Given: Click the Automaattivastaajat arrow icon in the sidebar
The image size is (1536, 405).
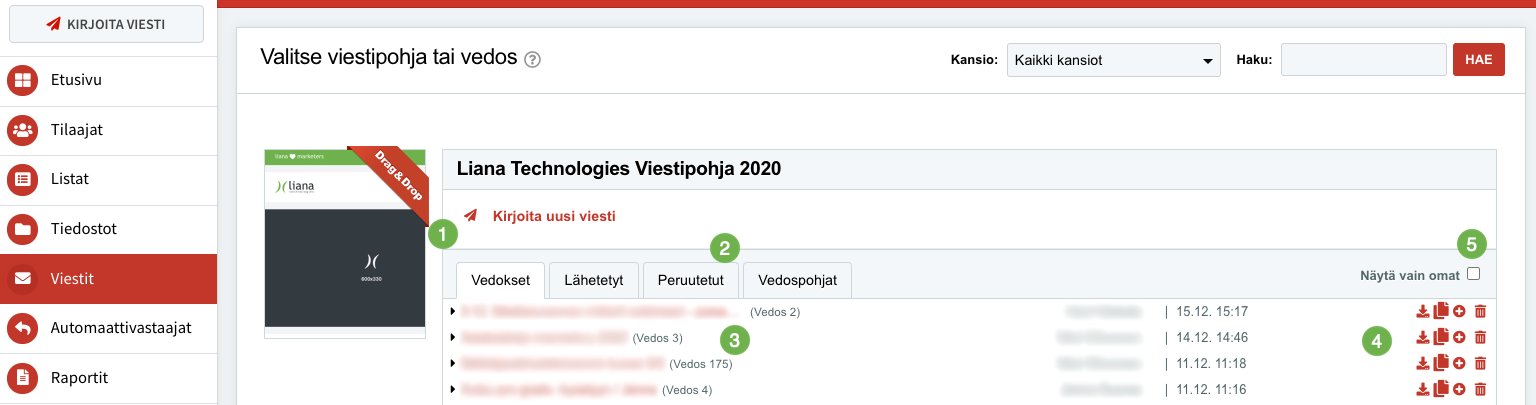Looking at the screenshot, I should pyautogui.click(x=22, y=328).
